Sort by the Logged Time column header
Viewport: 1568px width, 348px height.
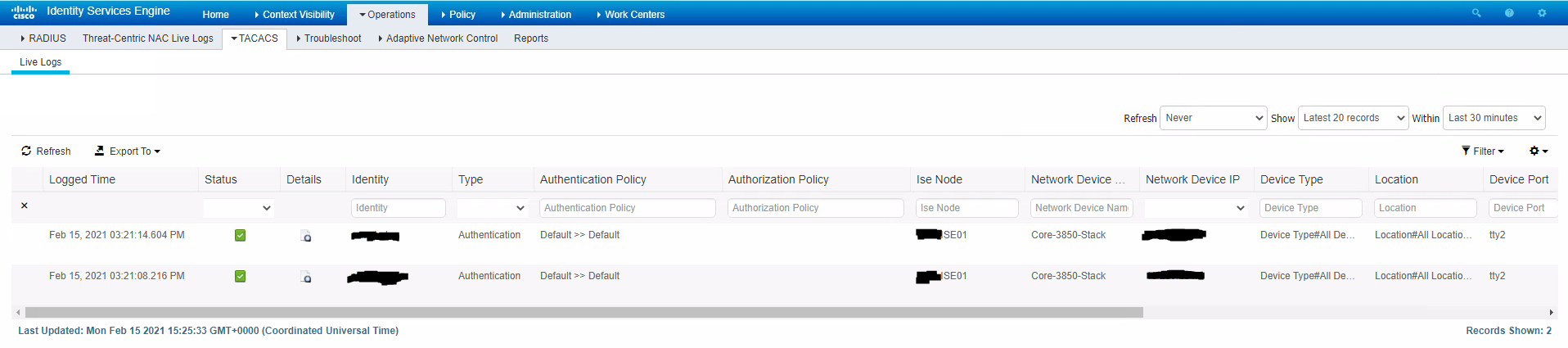pos(82,179)
